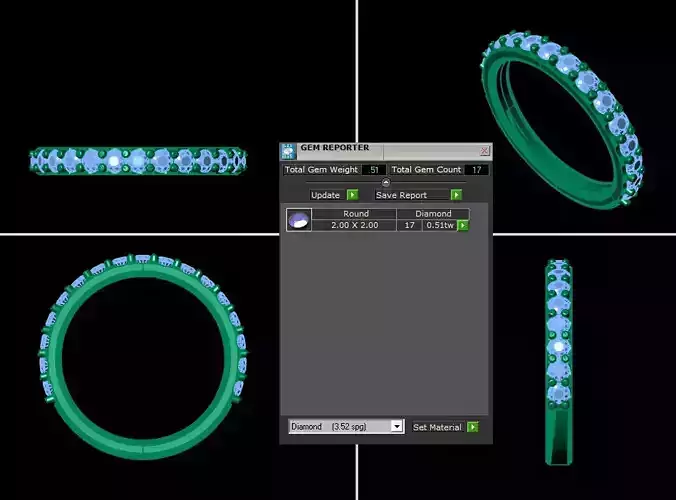676x500 pixels.
Task: Click the GEM REPORTER title text
Action: (x=335, y=147)
